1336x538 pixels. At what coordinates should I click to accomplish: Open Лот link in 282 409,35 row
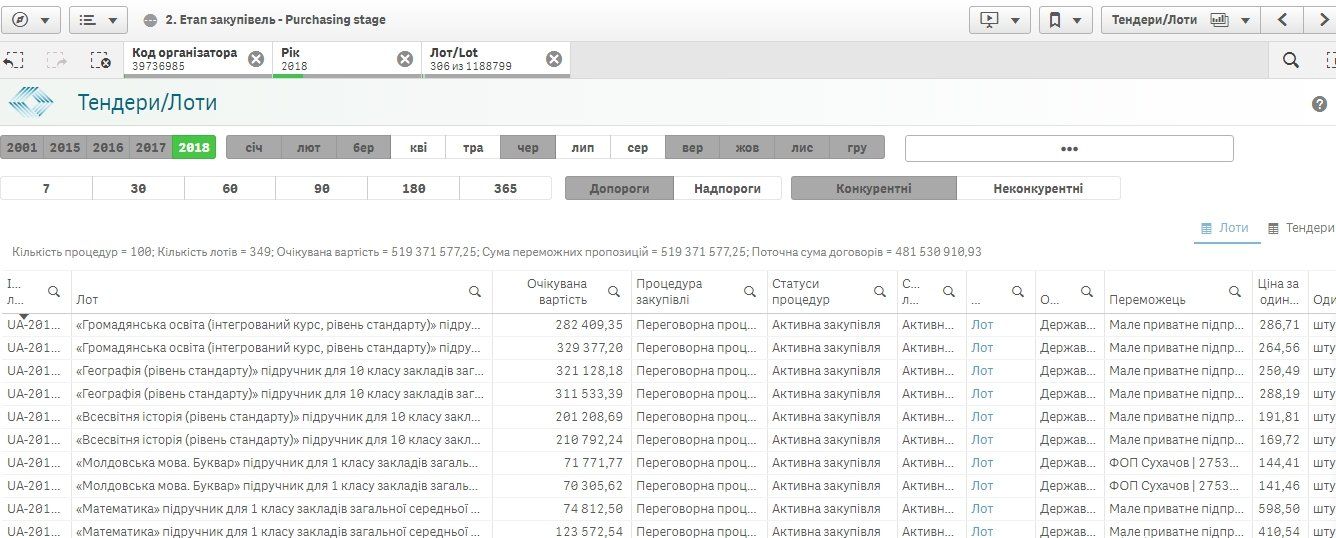(982, 325)
